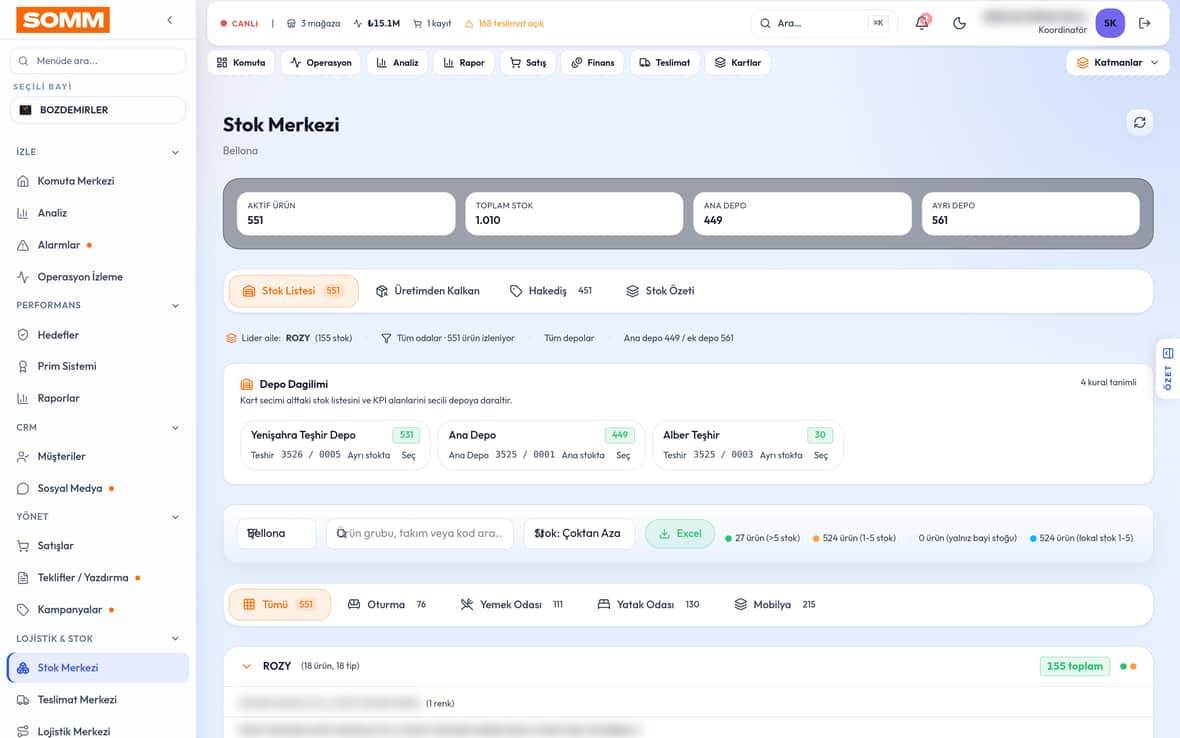Click the product group search field

coord(419,533)
